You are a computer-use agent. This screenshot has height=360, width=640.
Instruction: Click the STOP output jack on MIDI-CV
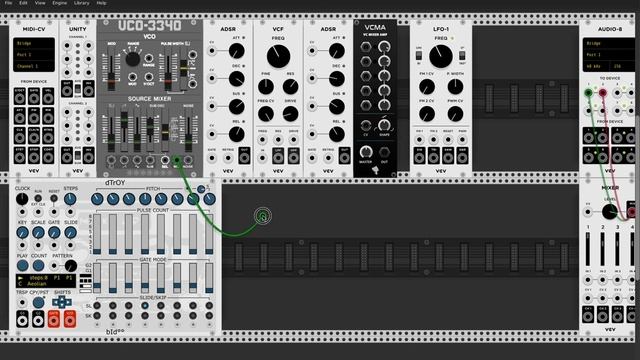(x=34, y=157)
